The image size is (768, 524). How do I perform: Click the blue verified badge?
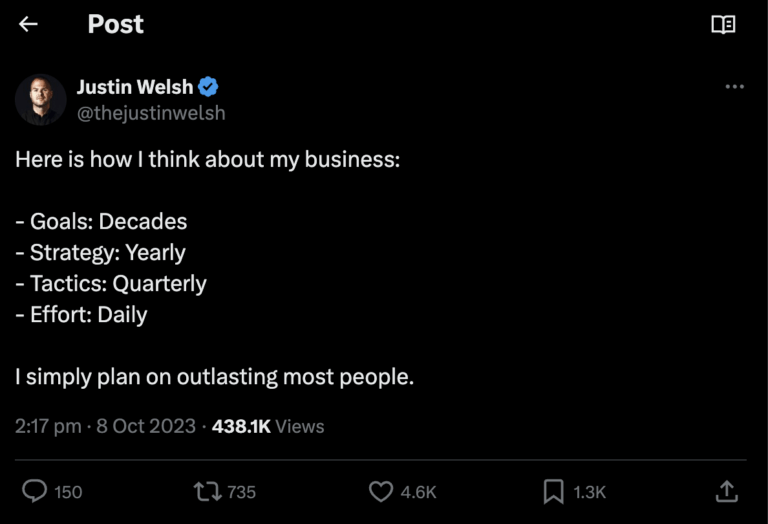(209, 87)
